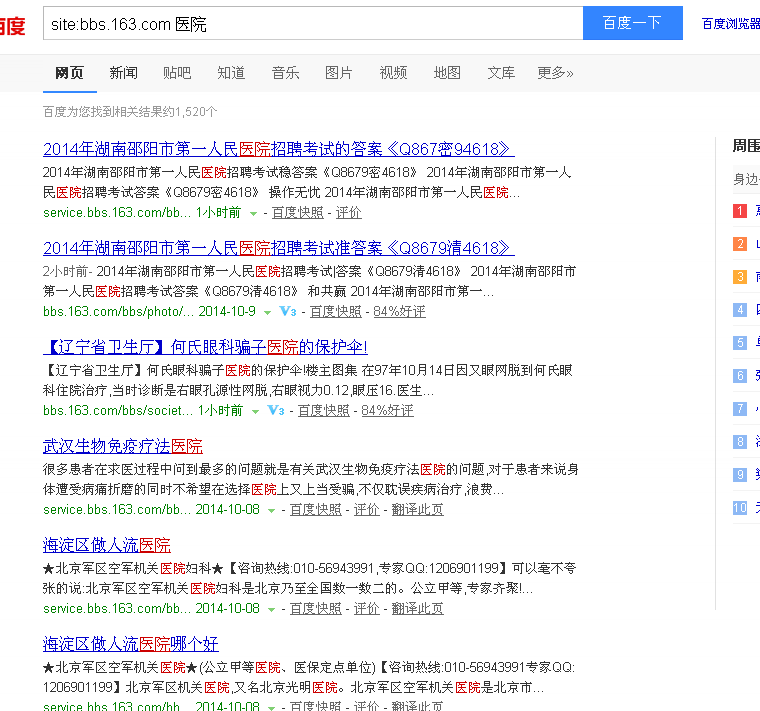Click 评价 for 武汉生物免疫疗法医院 result
This screenshot has width=760, height=711.
click(366, 509)
